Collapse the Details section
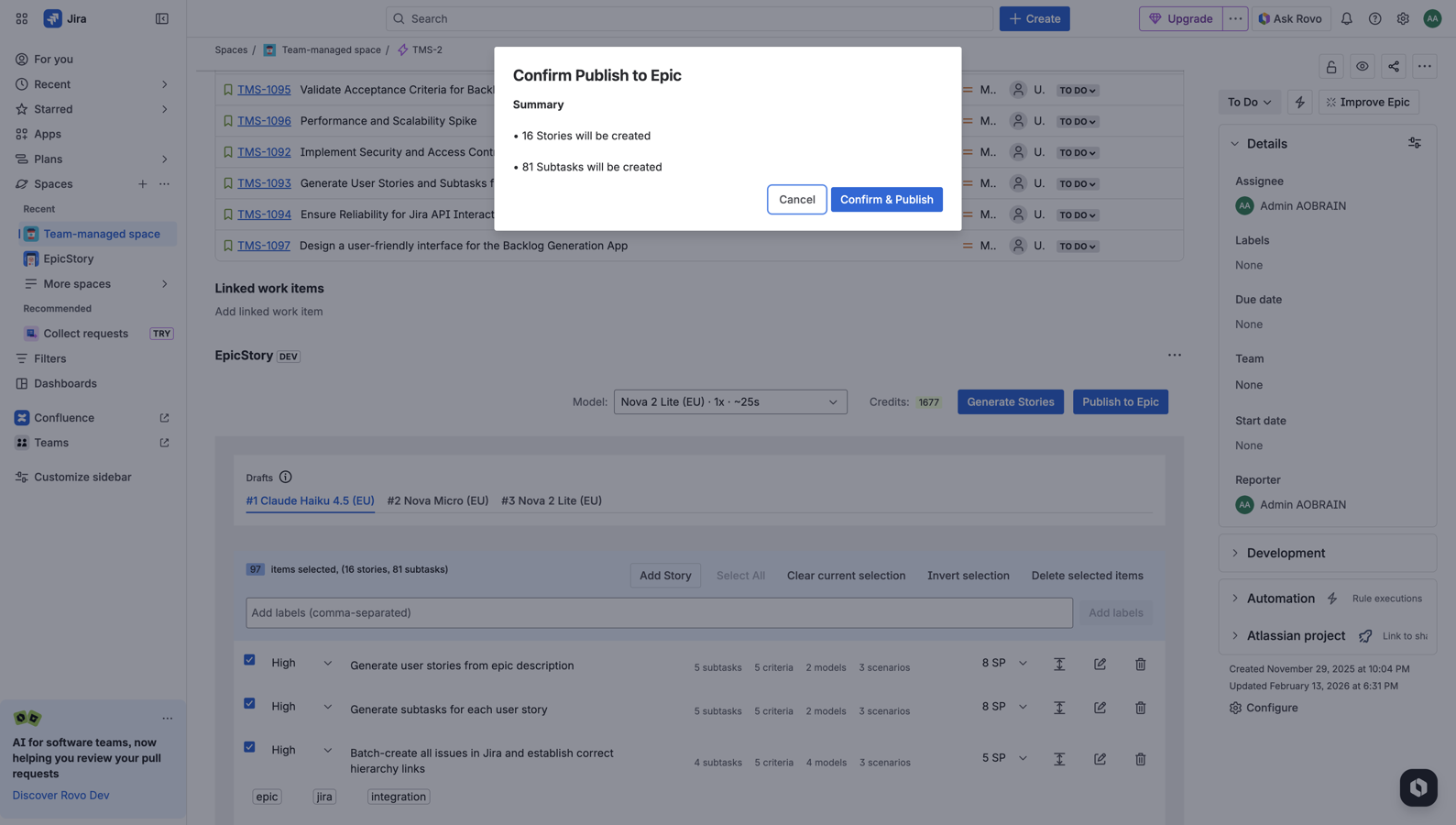This screenshot has width=1456, height=825. click(1234, 144)
